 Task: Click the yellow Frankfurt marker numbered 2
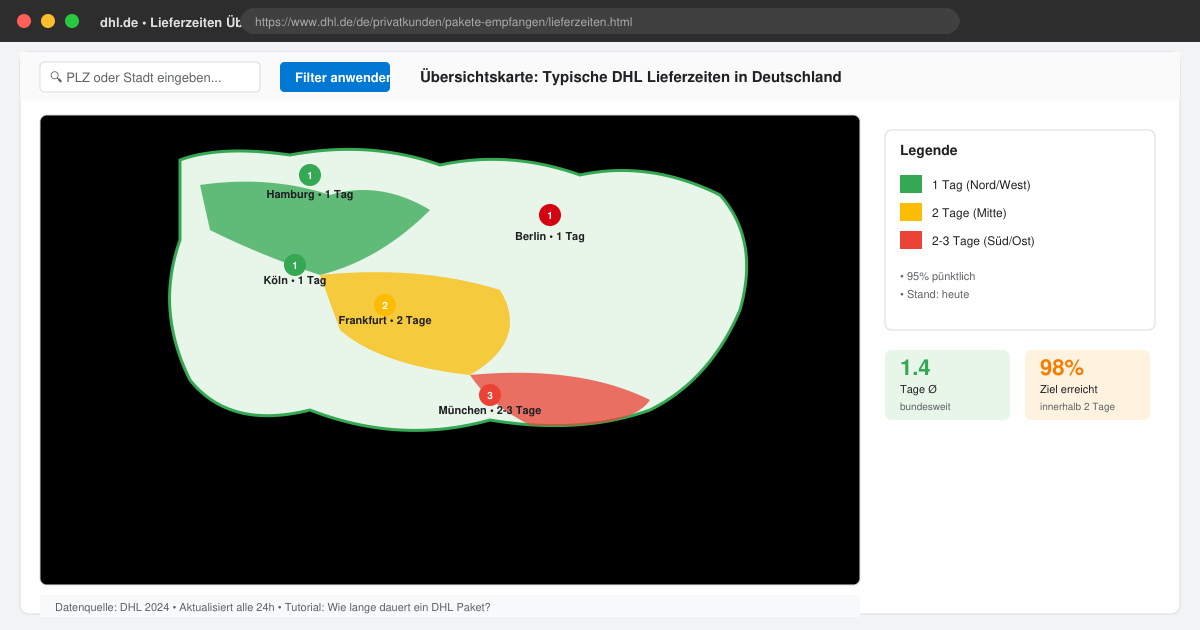point(385,305)
